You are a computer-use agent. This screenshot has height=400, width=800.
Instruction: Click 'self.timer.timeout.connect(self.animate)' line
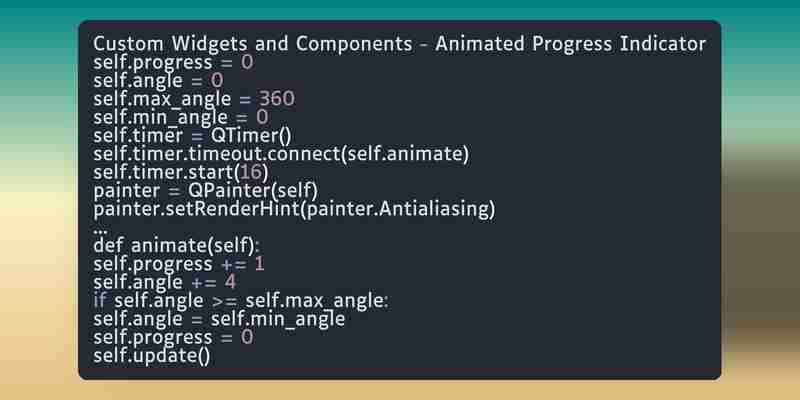[281, 155]
